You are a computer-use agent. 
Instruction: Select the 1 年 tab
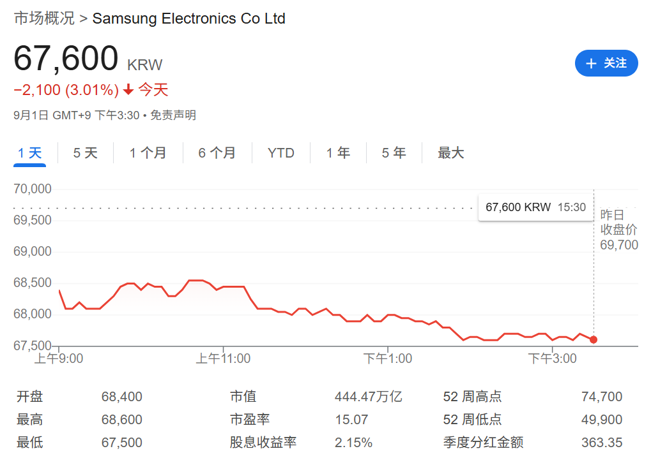(338, 153)
